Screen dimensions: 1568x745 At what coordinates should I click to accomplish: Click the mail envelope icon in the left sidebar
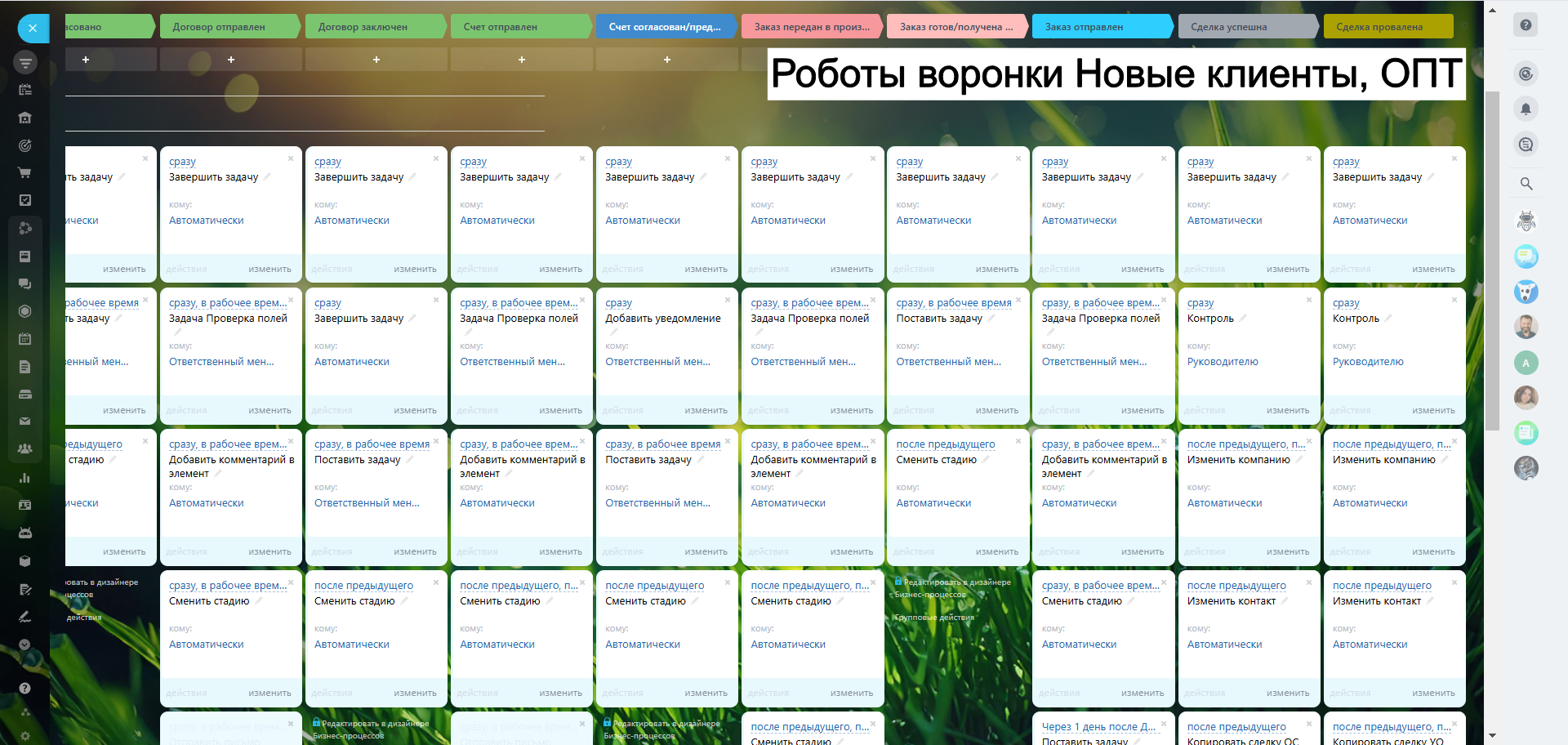point(24,422)
